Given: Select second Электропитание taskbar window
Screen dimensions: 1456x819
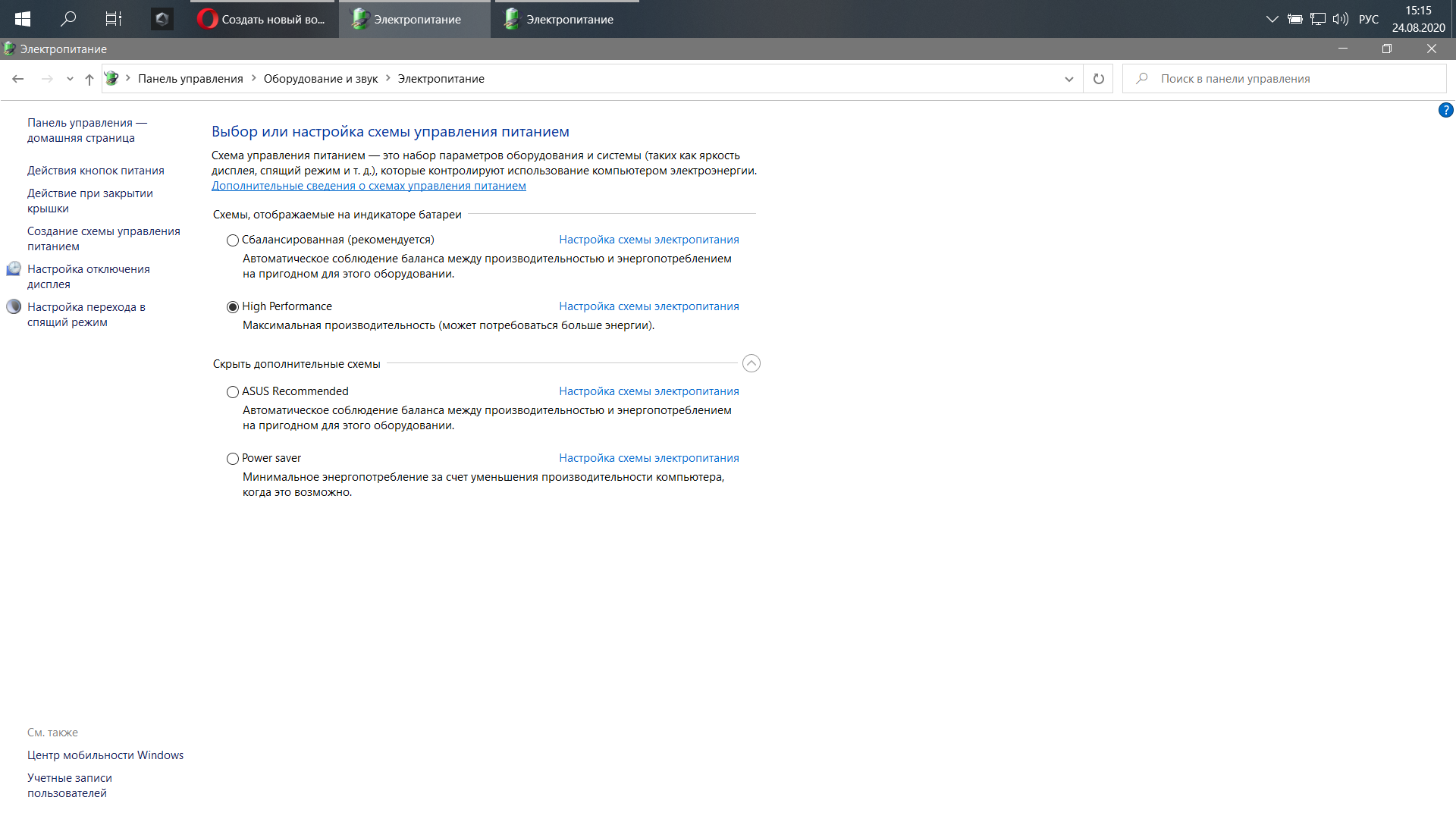Looking at the screenshot, I should click(x=567, y=19).
